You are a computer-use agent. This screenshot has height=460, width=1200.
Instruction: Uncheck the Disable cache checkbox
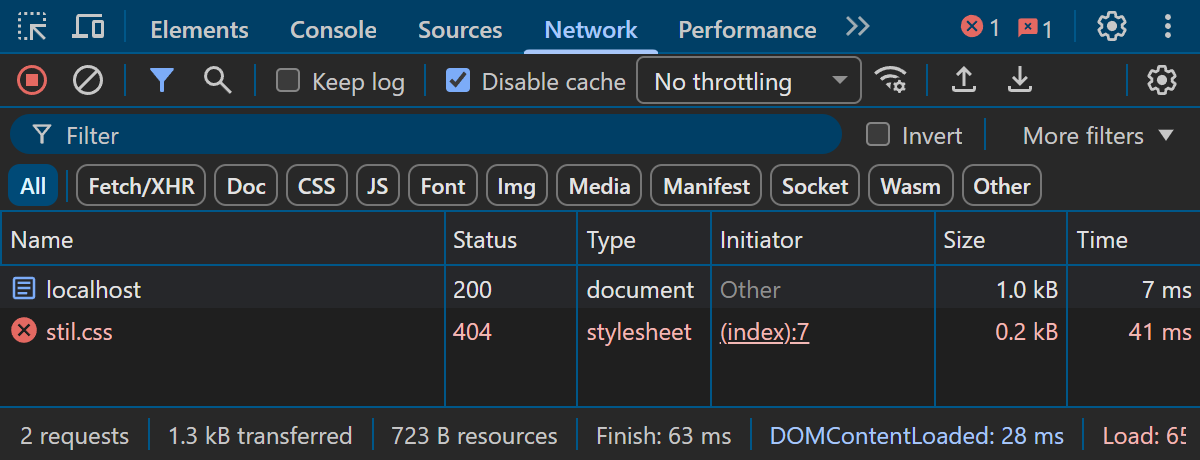[458, 80]
